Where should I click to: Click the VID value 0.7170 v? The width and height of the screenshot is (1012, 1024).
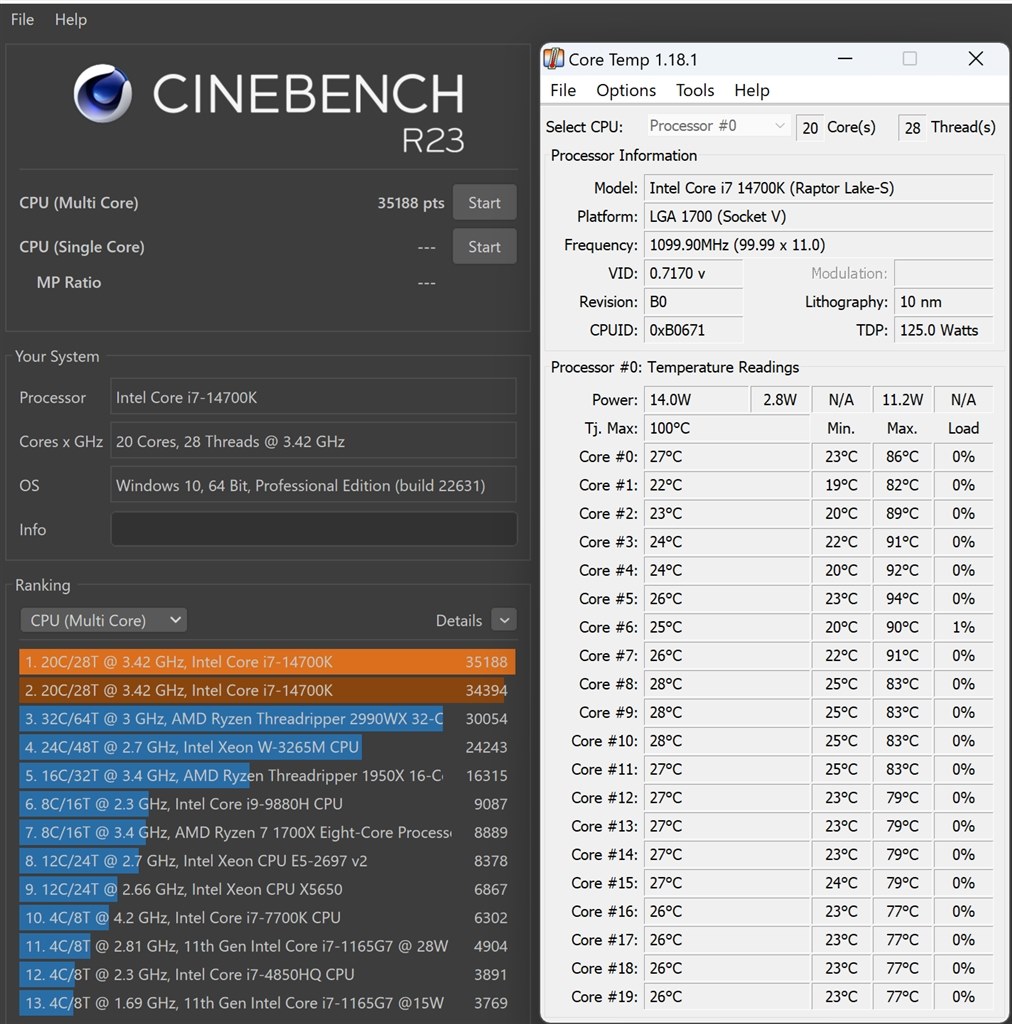pyautogui.click(x=693, y=273)
